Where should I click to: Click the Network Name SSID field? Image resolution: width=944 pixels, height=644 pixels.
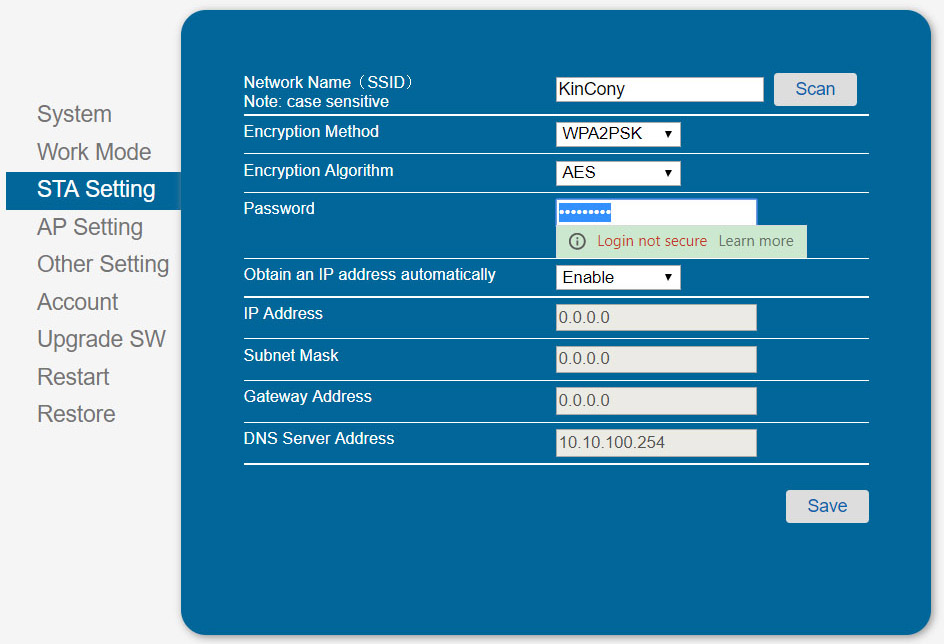click(x=659, y=89)
